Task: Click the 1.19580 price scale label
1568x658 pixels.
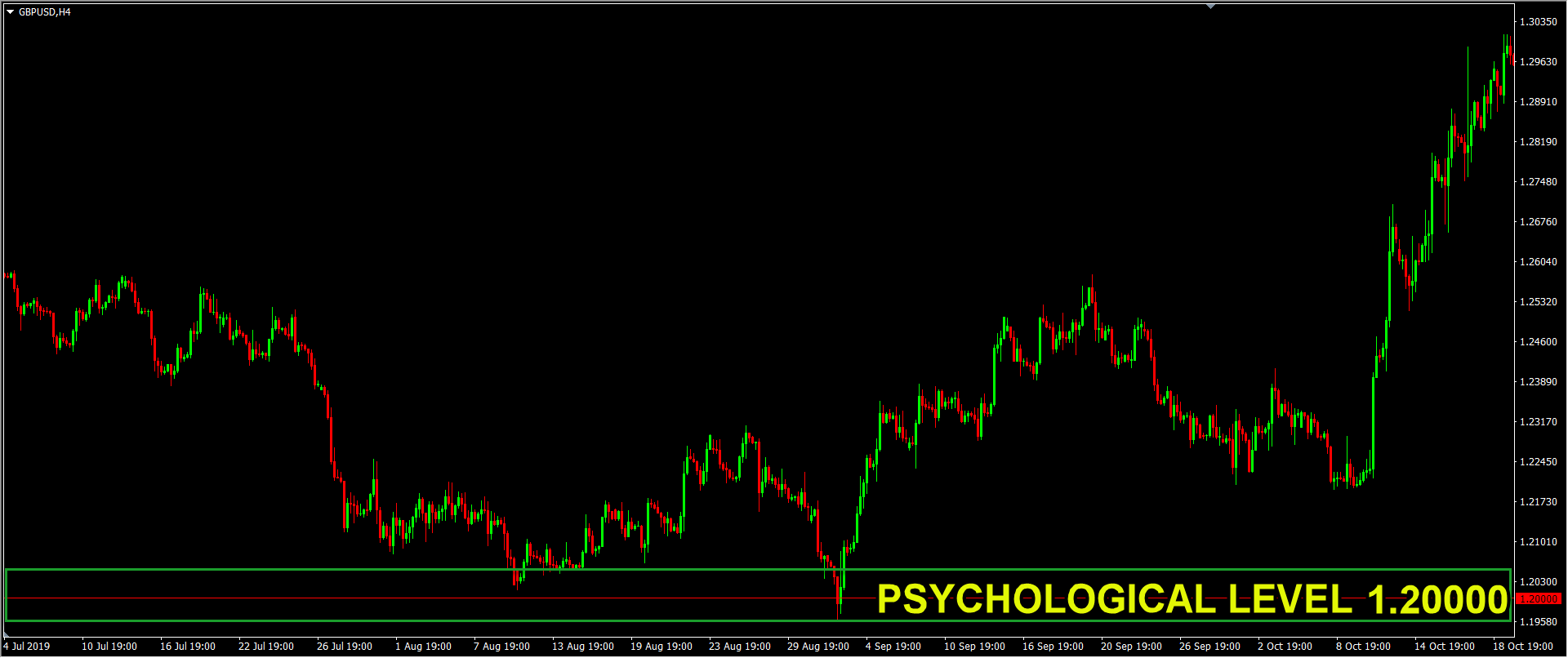Action: pyautogui.click(x=1538, y=622)
